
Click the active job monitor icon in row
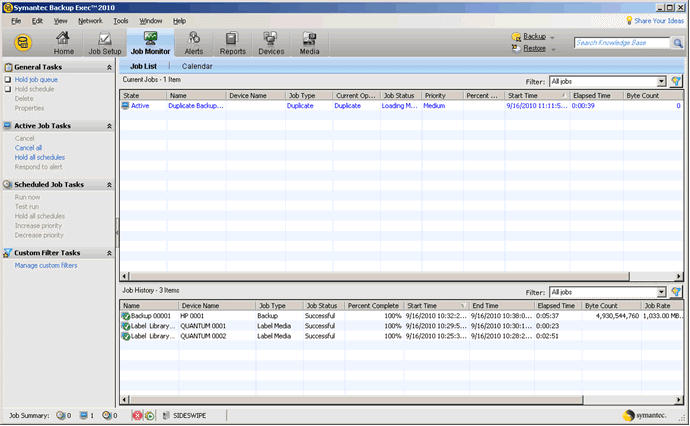tap(125, 106)
